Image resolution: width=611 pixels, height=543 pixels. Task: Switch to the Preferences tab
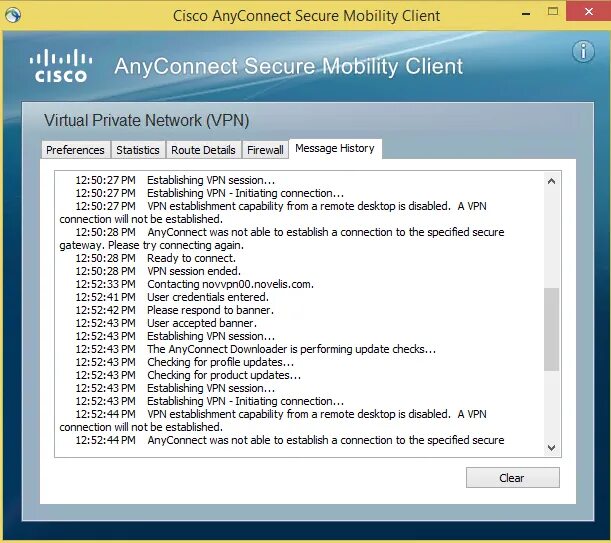pos(75,150)
